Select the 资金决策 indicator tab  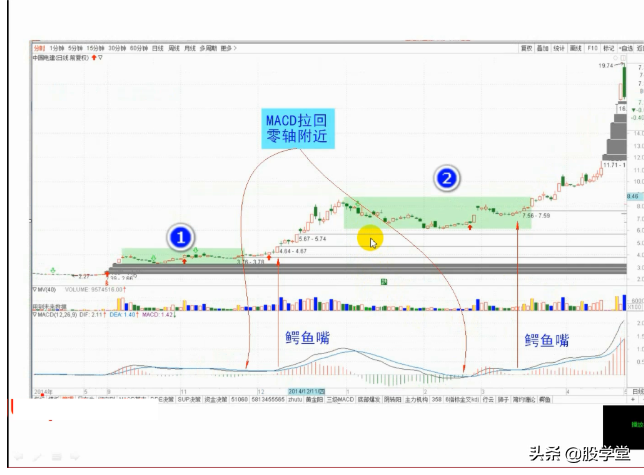pos(216,399)
